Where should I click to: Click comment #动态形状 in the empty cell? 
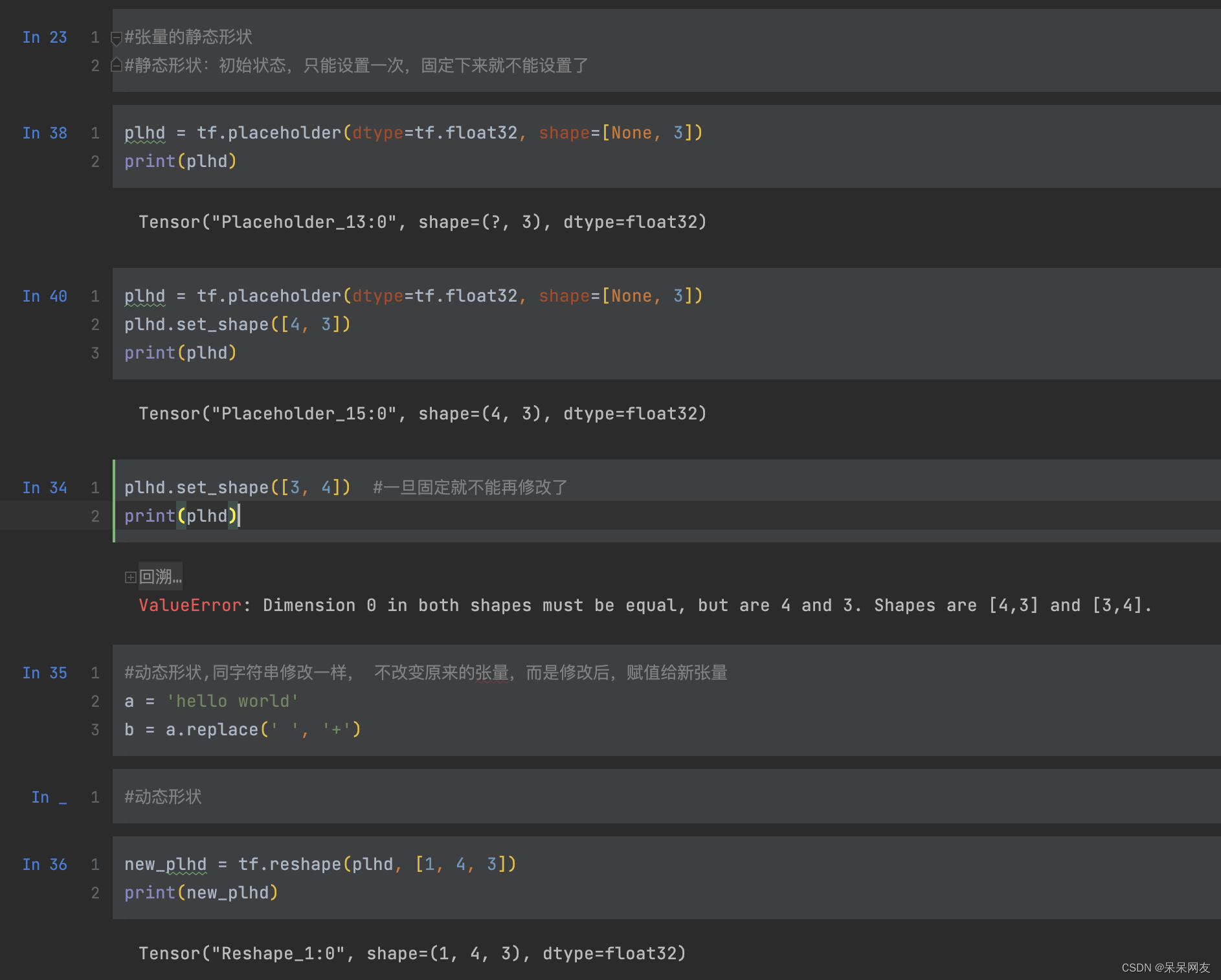coord(163,797)
